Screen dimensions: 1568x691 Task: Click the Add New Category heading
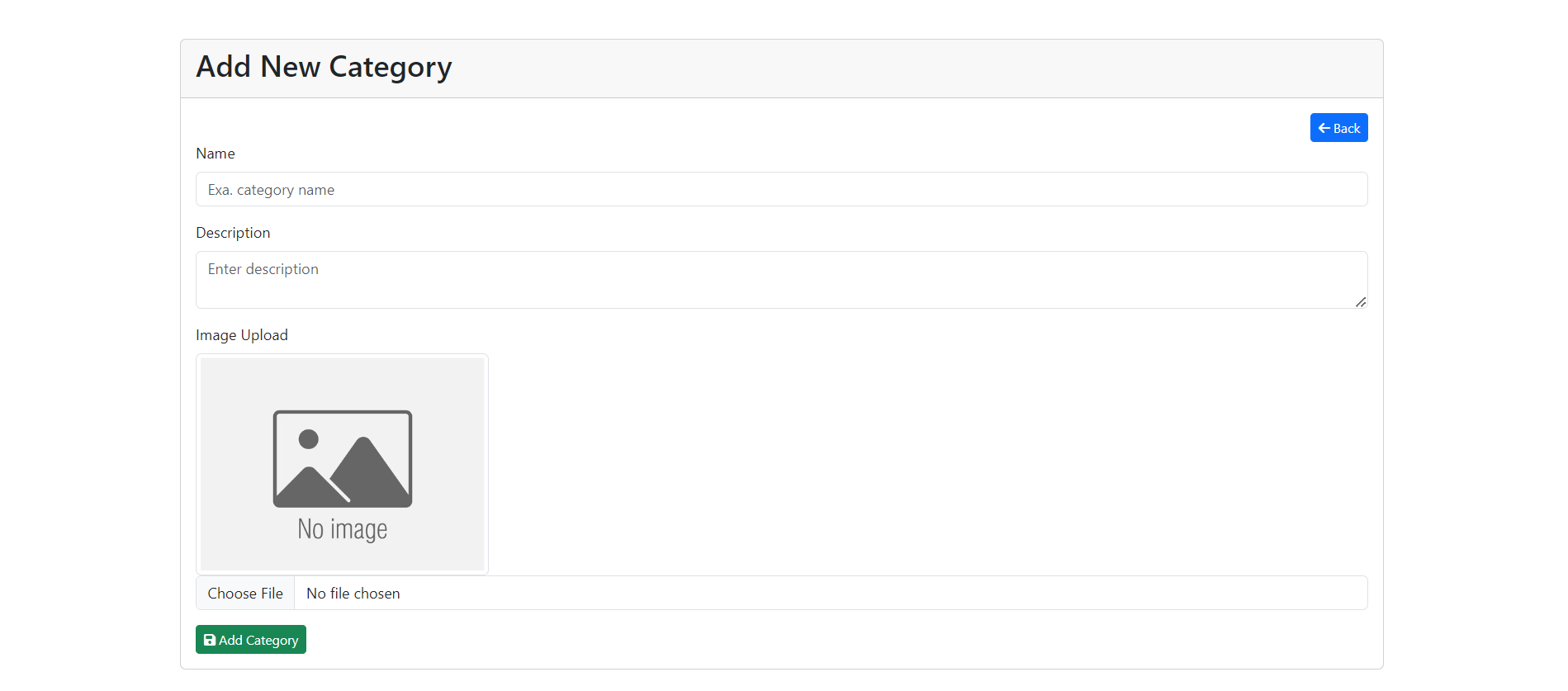coord(324,67)
